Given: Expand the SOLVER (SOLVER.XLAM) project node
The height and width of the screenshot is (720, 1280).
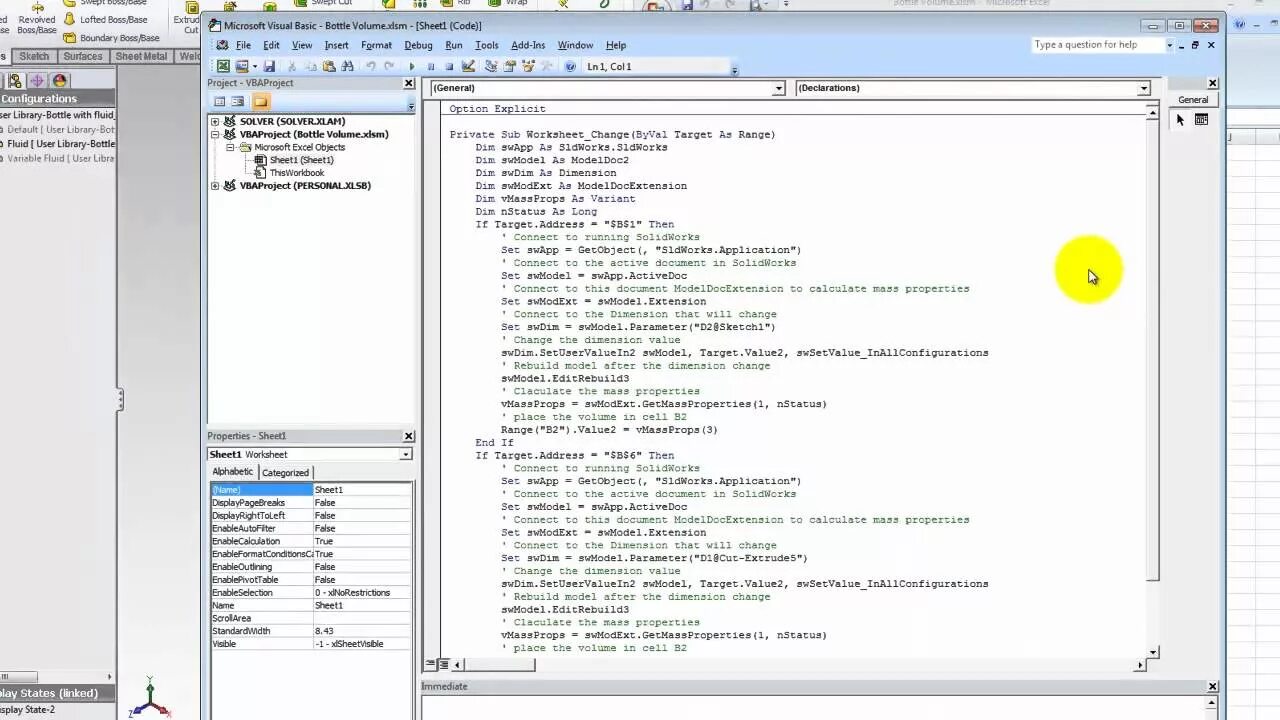Looking at the screenshot, I should (x=215, y=121).
